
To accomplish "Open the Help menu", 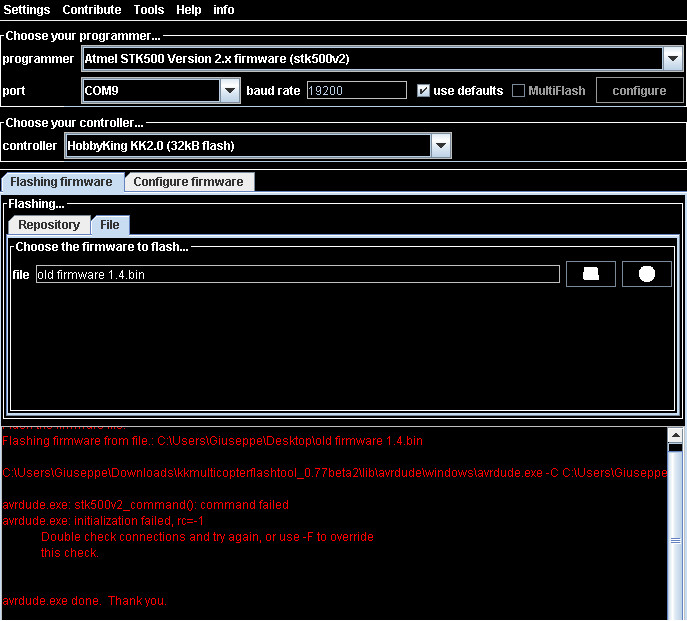I will 188,10.
